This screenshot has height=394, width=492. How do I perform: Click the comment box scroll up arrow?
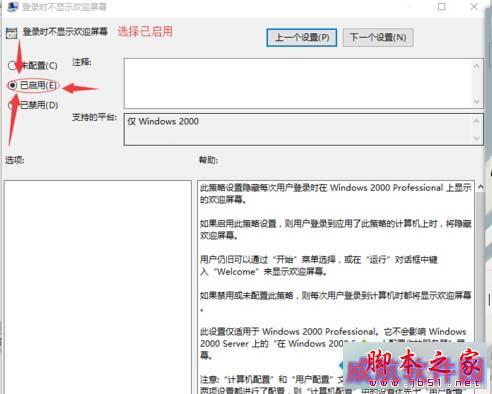pos(477,66)
